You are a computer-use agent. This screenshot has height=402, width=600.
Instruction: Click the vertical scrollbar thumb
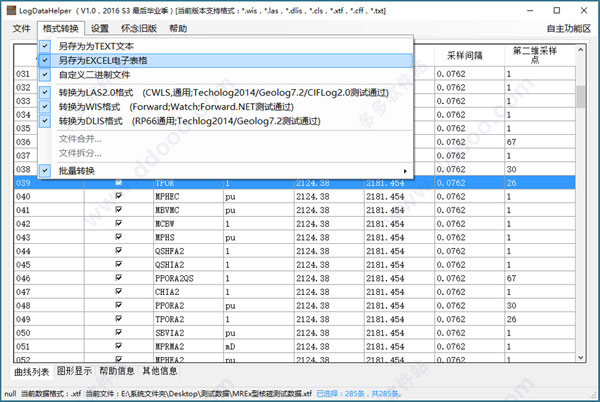tap(581, 96)
